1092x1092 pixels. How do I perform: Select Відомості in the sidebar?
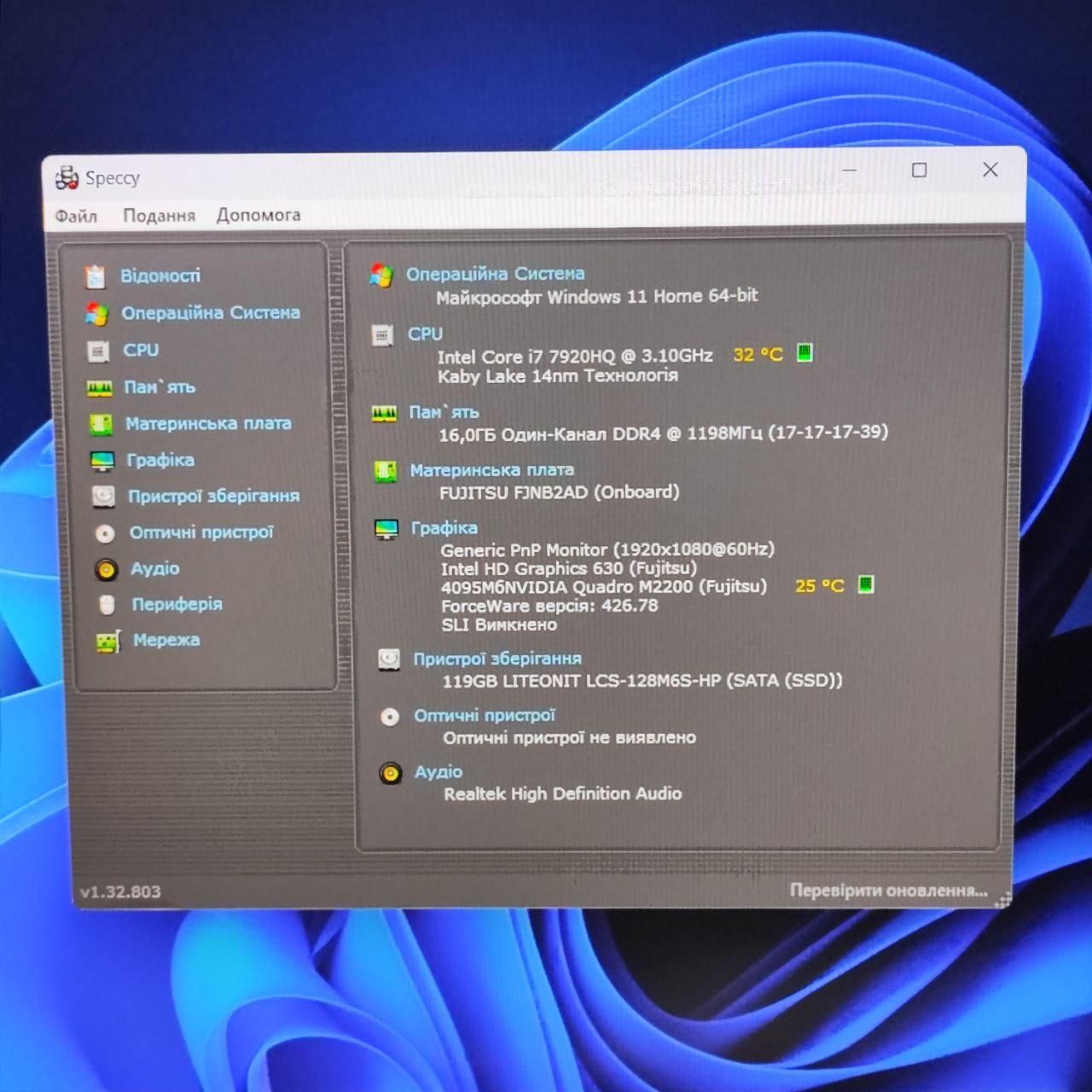point(160,276)
